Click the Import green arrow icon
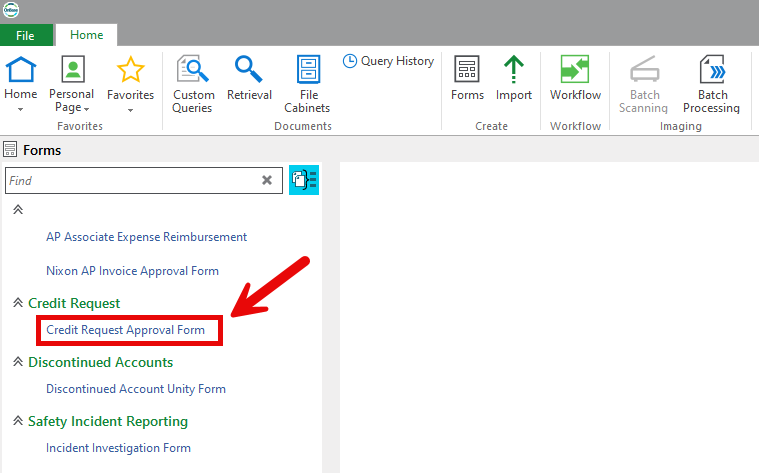This screenshot has width=759, height=473. tap(514, 70)
